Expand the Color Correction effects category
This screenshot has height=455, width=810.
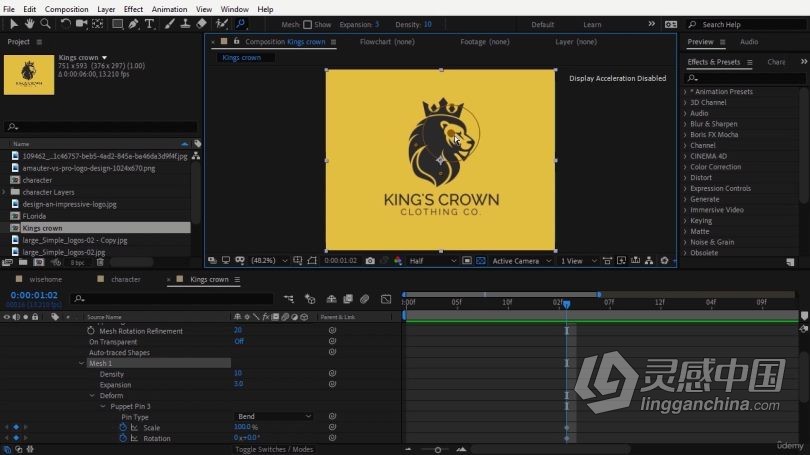tap(686, 167)
